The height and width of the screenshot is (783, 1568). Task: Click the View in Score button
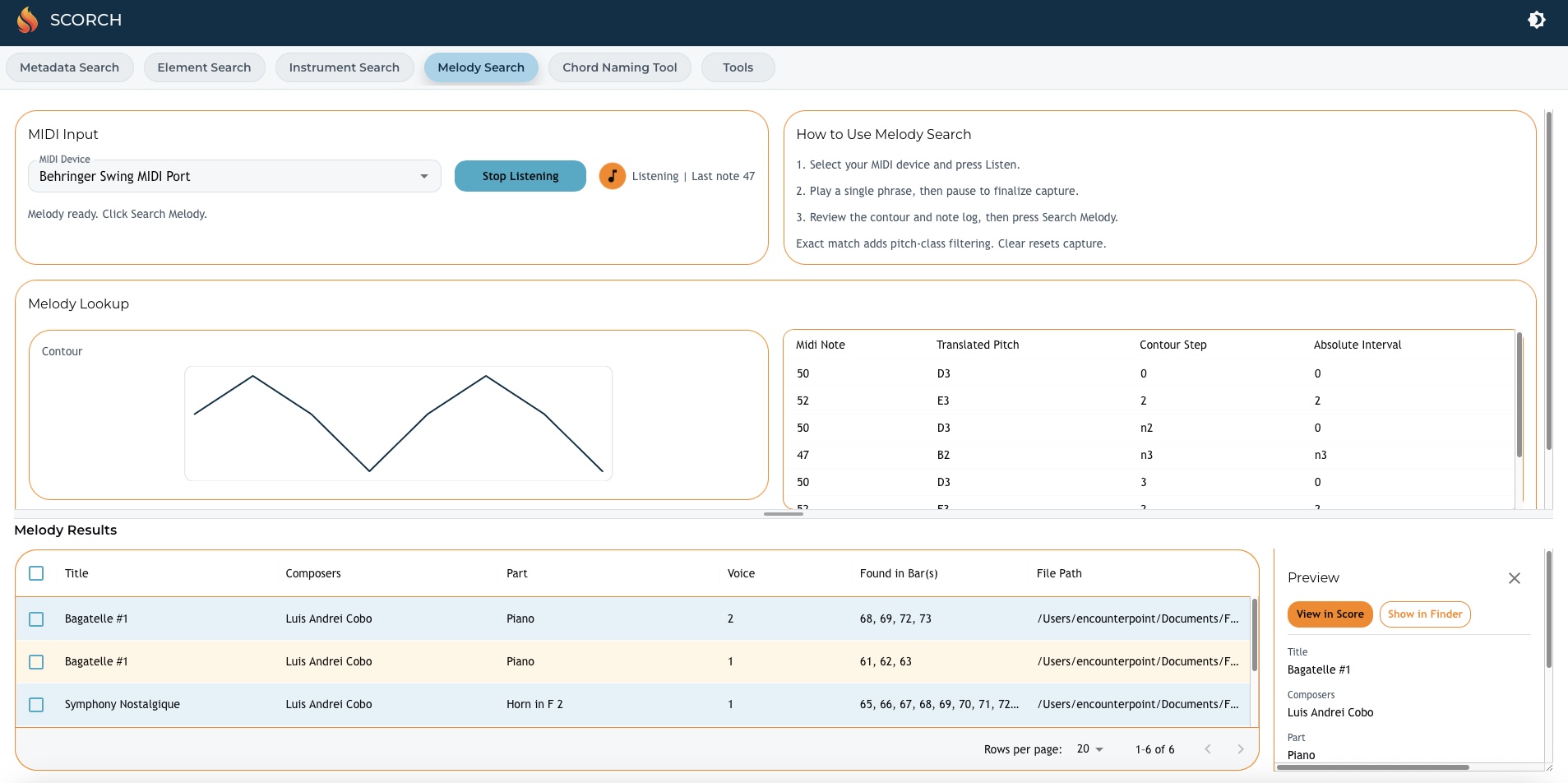click(x=1329, y=614)
